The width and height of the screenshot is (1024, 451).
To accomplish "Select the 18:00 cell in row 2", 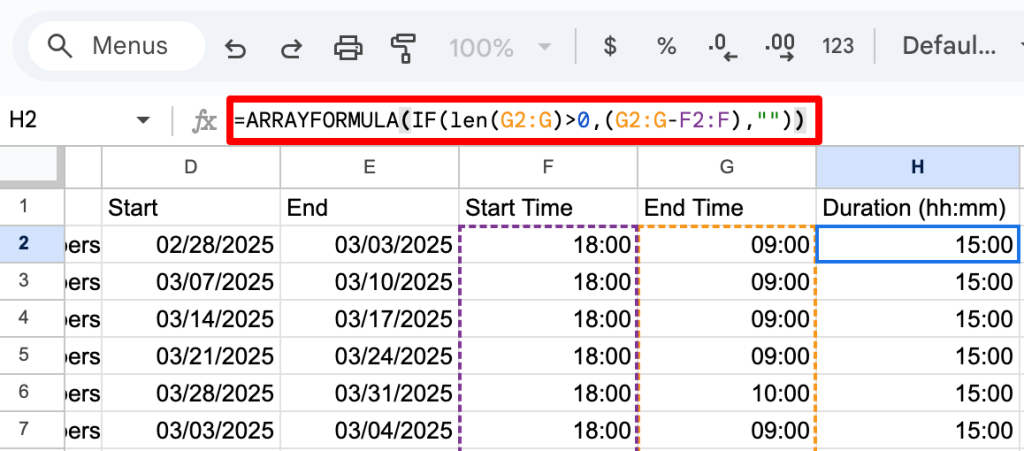I will click(548, 245).
